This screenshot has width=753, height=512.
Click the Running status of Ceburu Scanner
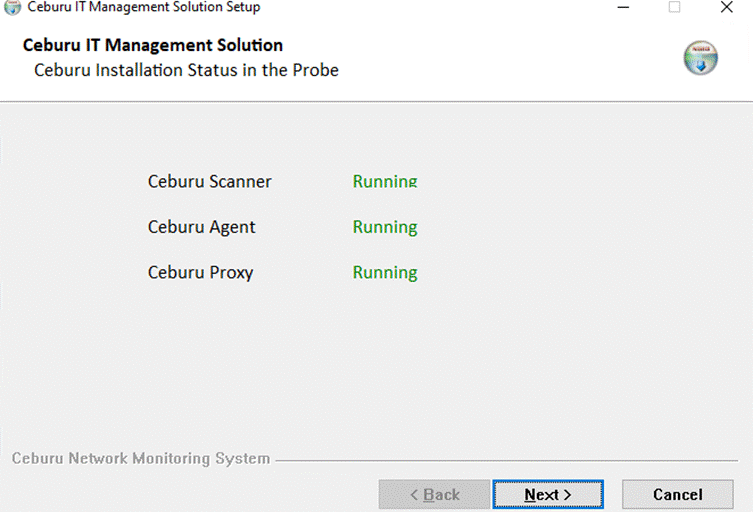coord(385,182)
